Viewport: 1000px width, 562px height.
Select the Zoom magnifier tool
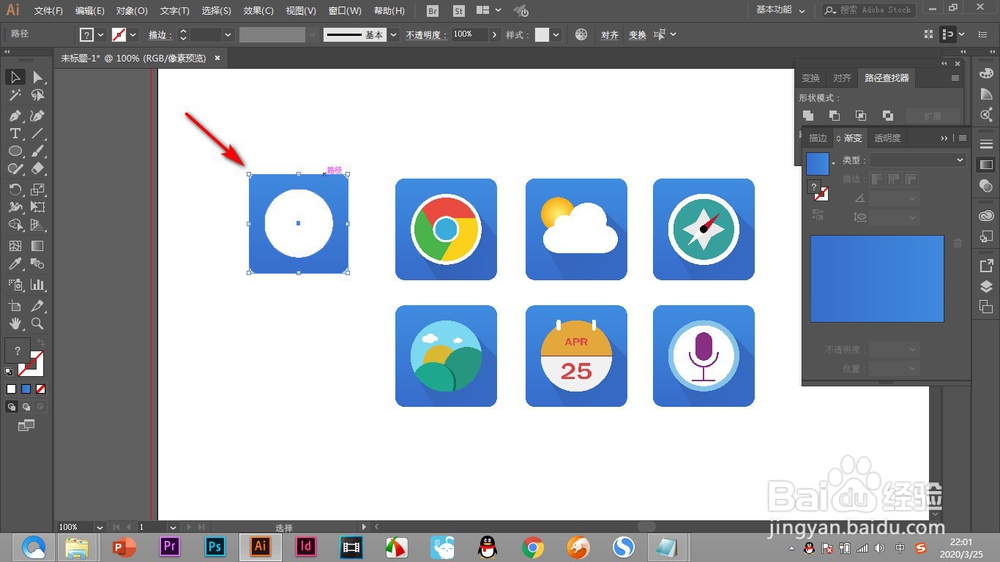click(38, 324)
